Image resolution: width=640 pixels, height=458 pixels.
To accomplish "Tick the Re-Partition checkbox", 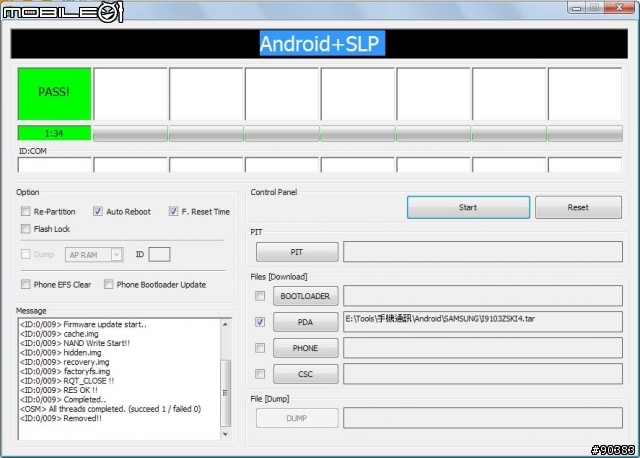I will (26, 211).
